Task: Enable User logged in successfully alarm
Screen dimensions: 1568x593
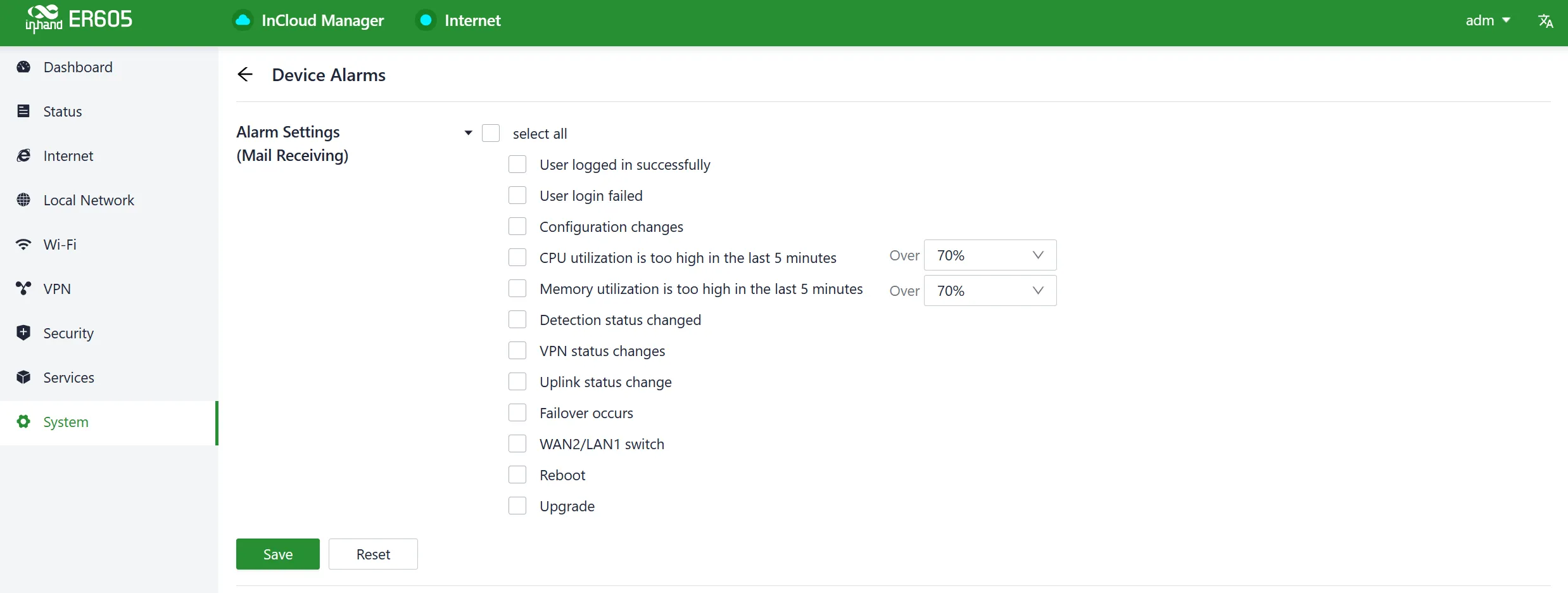Action: click(x=517, y=164)
